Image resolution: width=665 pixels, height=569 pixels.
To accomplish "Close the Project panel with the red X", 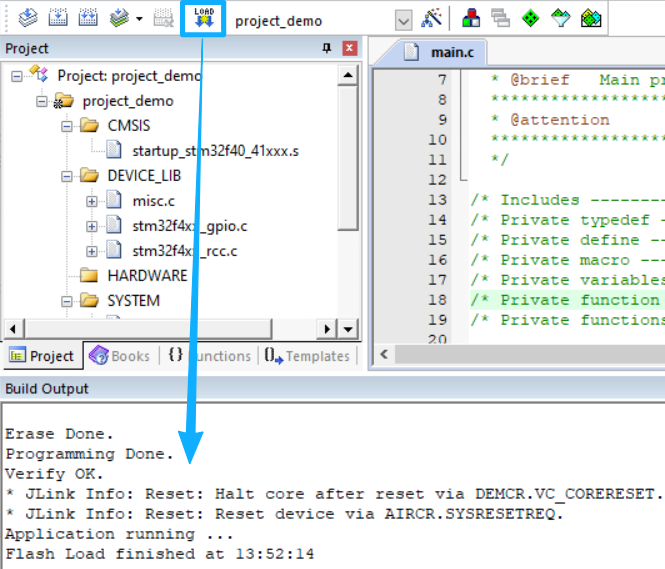I will 349,48.
